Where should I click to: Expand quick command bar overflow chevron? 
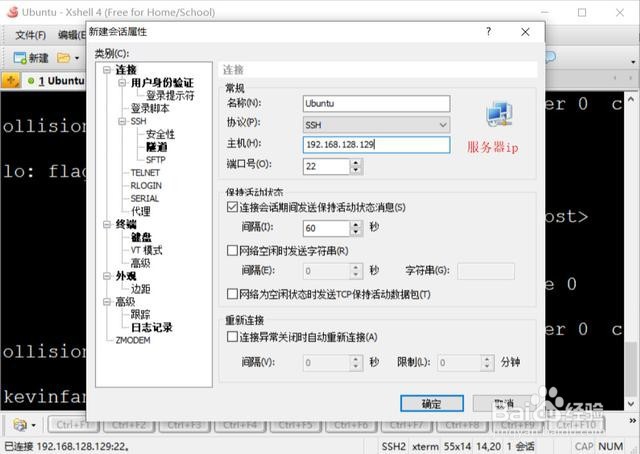[633, 421]
